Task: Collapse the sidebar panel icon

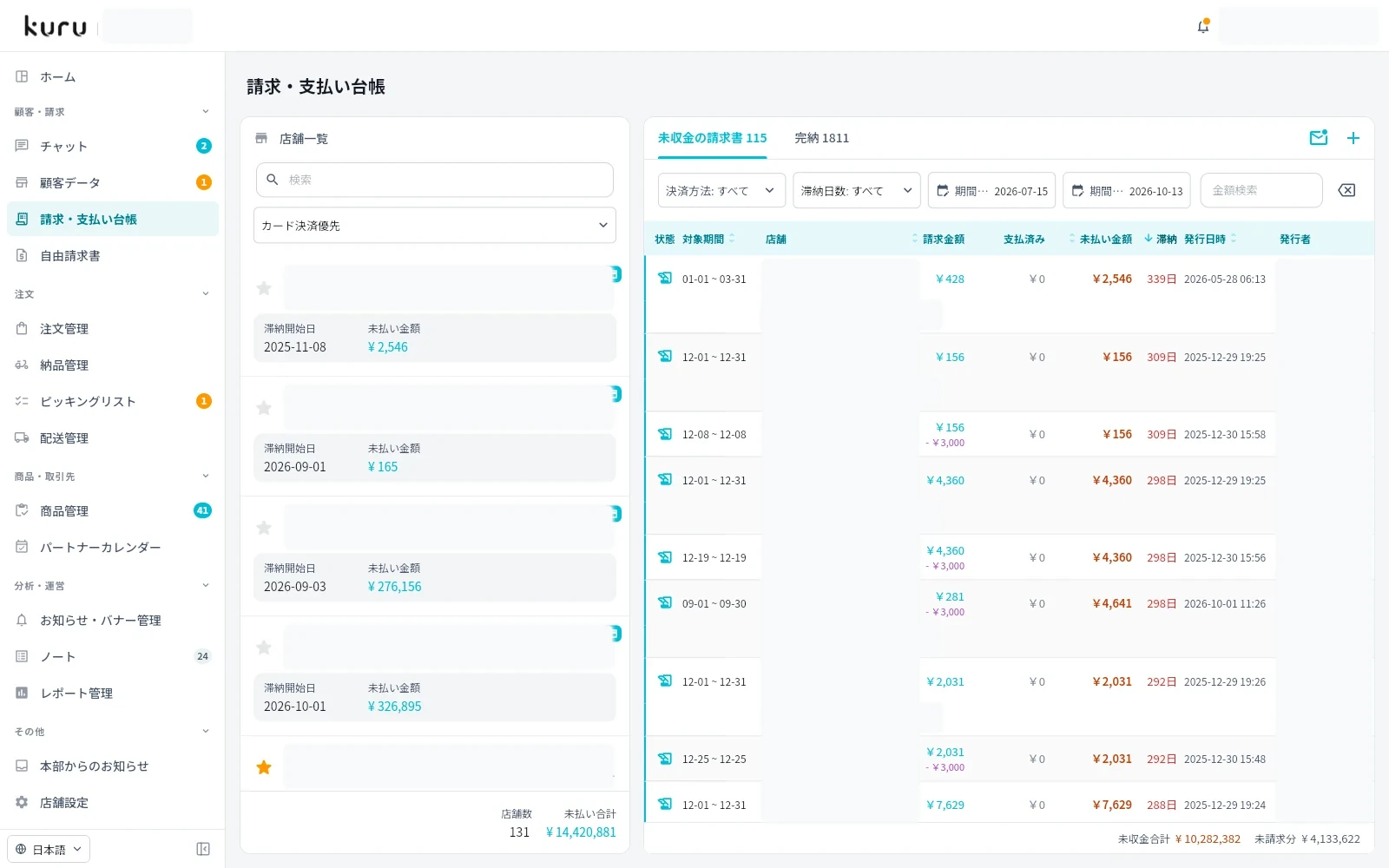Action: pyautogui.click(x=203, y=849)
